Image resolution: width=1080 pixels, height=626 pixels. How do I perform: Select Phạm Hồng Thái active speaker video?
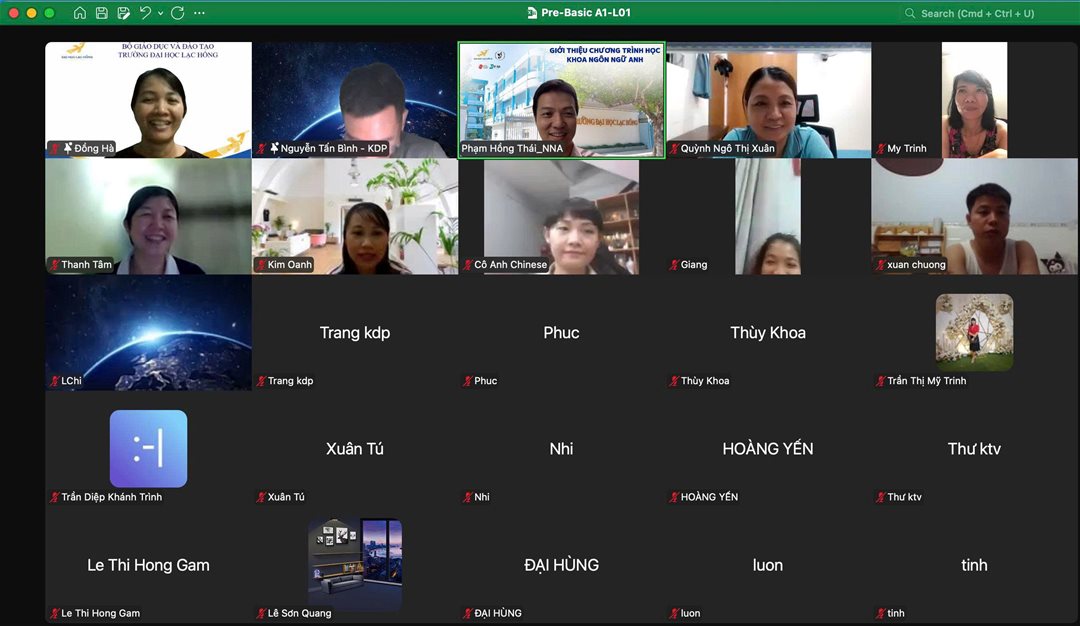(x=561, y=101)
